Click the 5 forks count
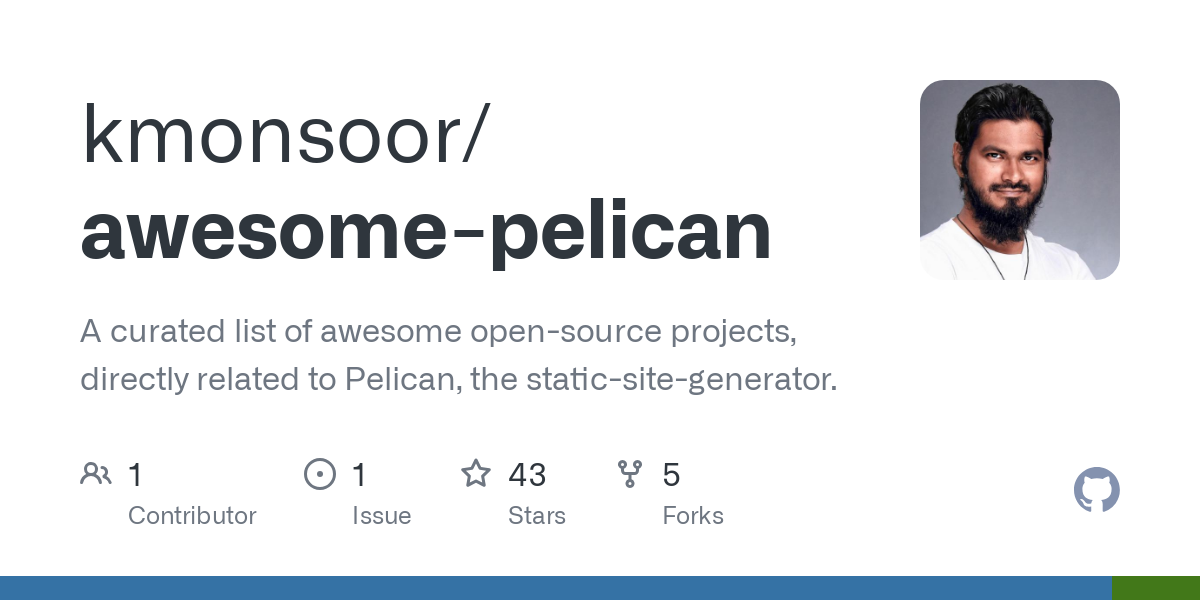Viewport: 1200px width, 600px height. coord(671,474)
